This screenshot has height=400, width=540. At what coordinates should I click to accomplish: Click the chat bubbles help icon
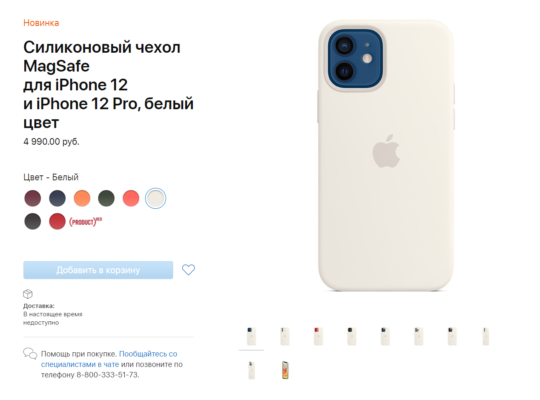pyautogui.click(x=30, y=353)
